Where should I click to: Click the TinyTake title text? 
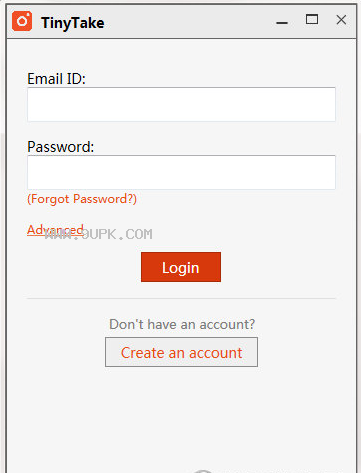[x=73, y=23]
